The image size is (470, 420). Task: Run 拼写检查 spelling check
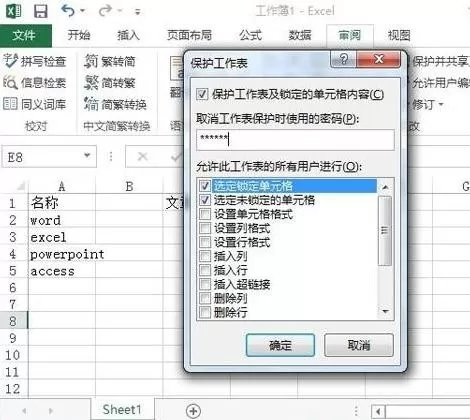(x=35, y=61)
